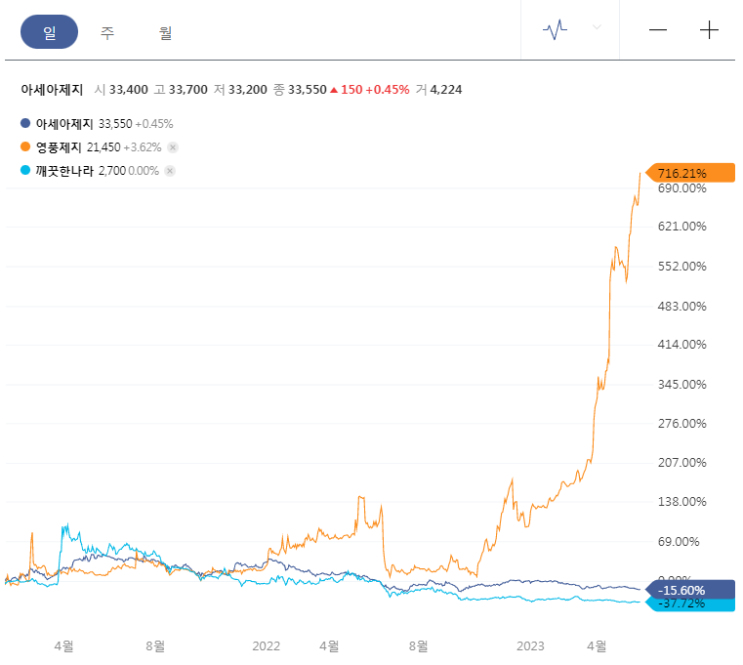Screen dimensions: 743x665
Task: Click the 깨끗한나라 price 2,700
Action: click(x=112, y=171)
